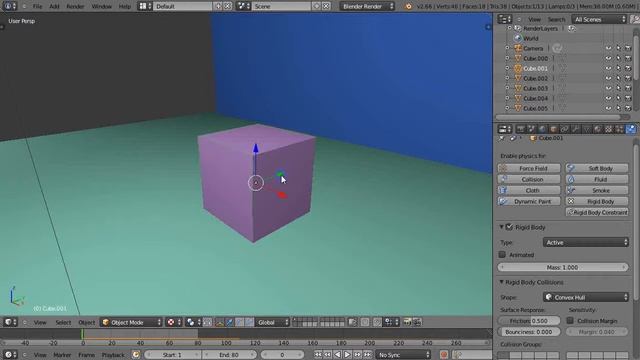Click the Friction value slider
Viewport: 640px width, 360px height.
(529, 321)
